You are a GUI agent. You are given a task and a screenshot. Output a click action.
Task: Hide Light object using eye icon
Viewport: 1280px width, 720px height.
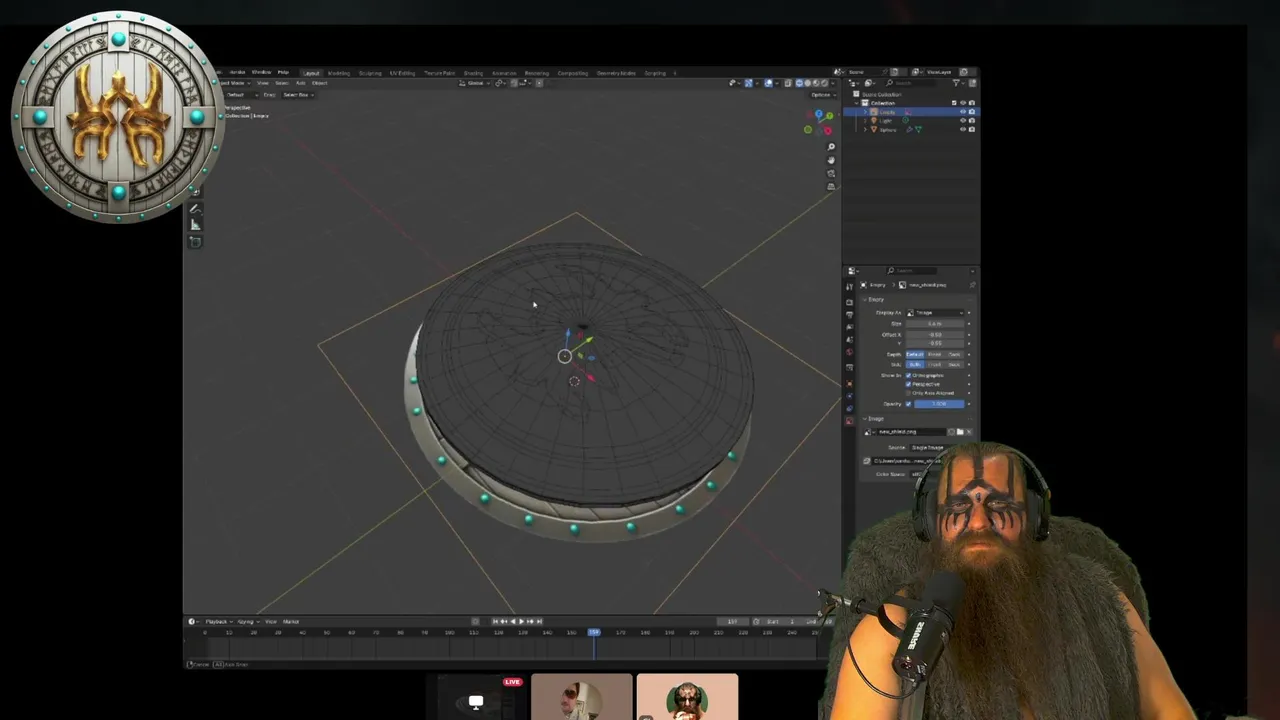point(963,121)
